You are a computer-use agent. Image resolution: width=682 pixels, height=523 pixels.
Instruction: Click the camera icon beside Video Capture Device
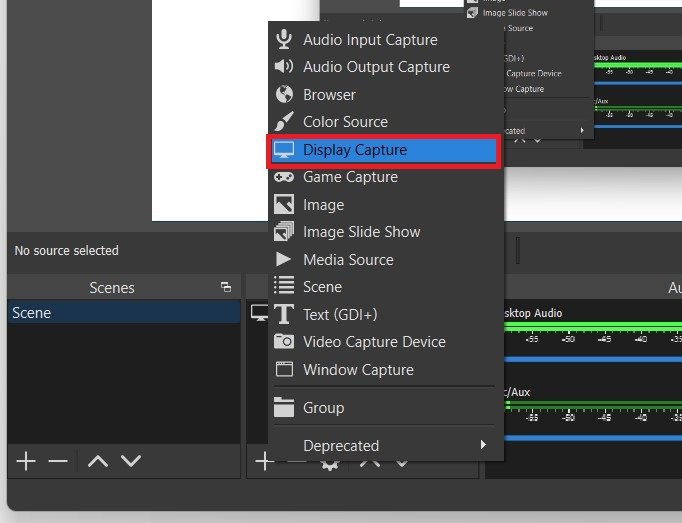(x=284, y=342)
